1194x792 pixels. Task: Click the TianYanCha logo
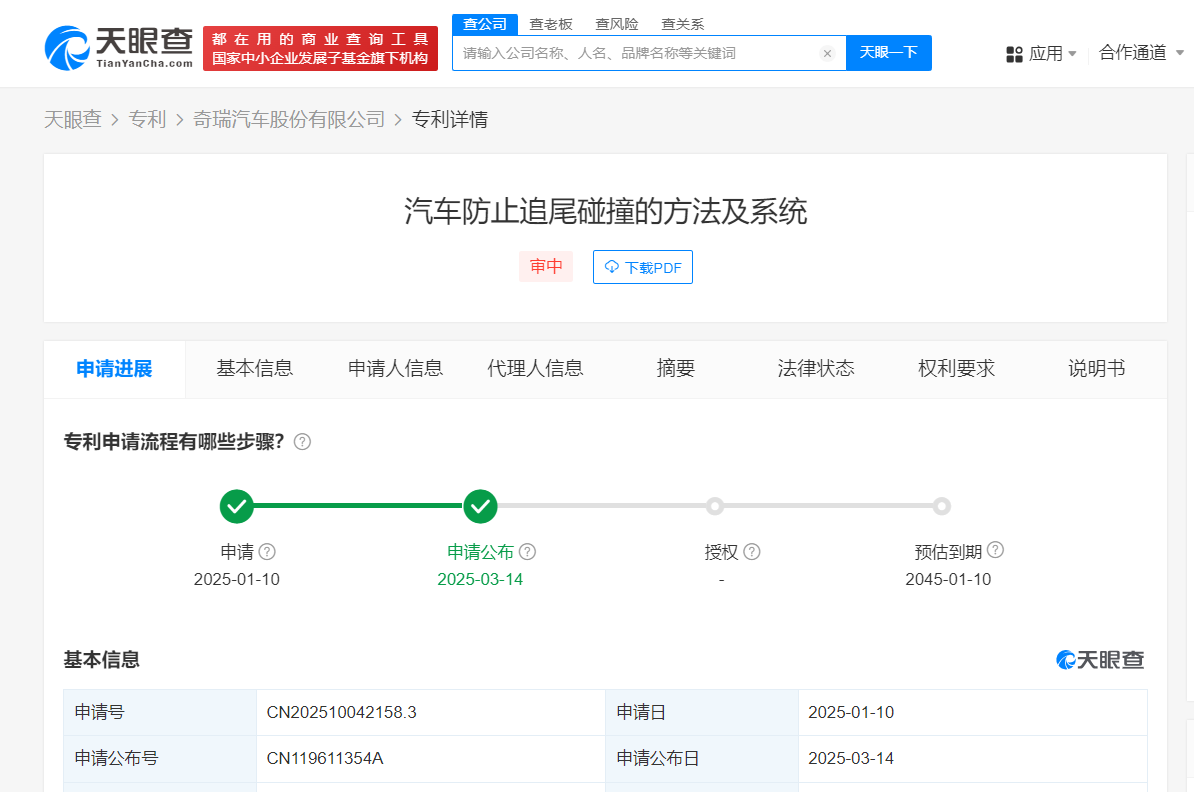(118, 47)
